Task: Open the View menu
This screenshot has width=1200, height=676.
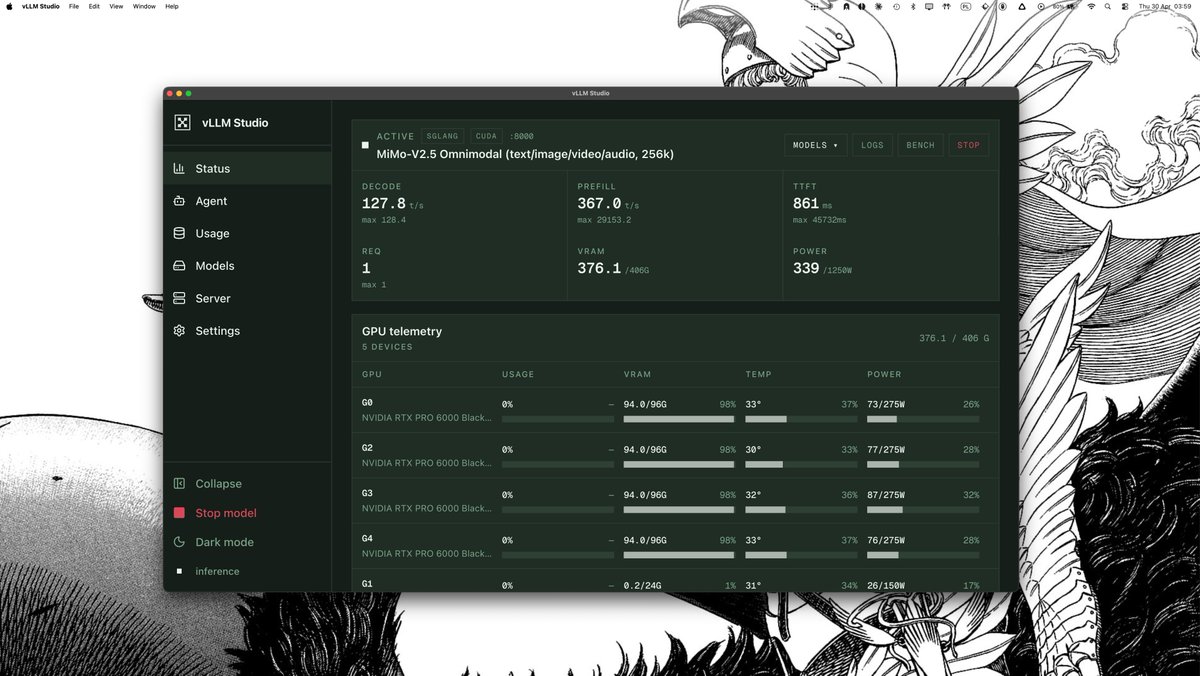Action: (116, 6)
